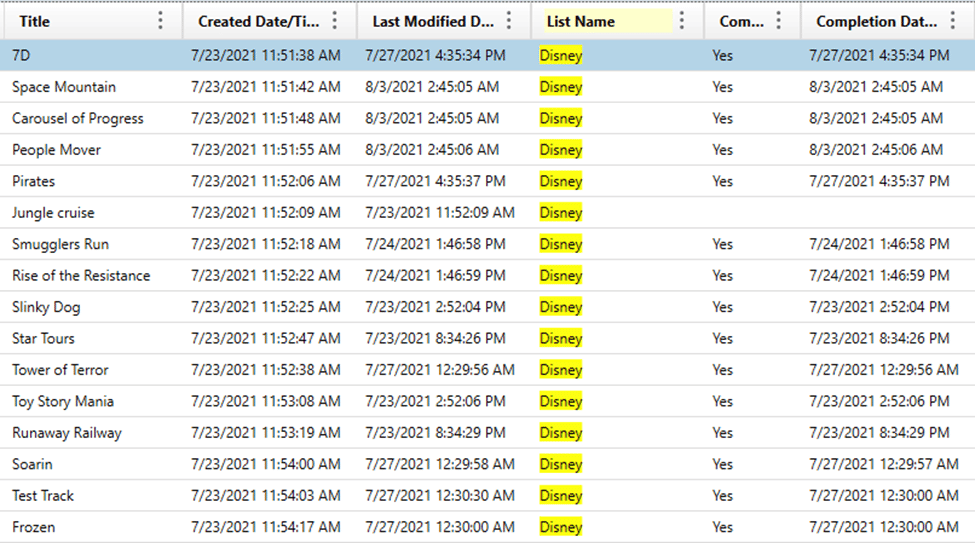Screen dimensions: 975x543
Task: Click completion date 8/3/2021 2:45:06 AM
Action: (876, 150)
